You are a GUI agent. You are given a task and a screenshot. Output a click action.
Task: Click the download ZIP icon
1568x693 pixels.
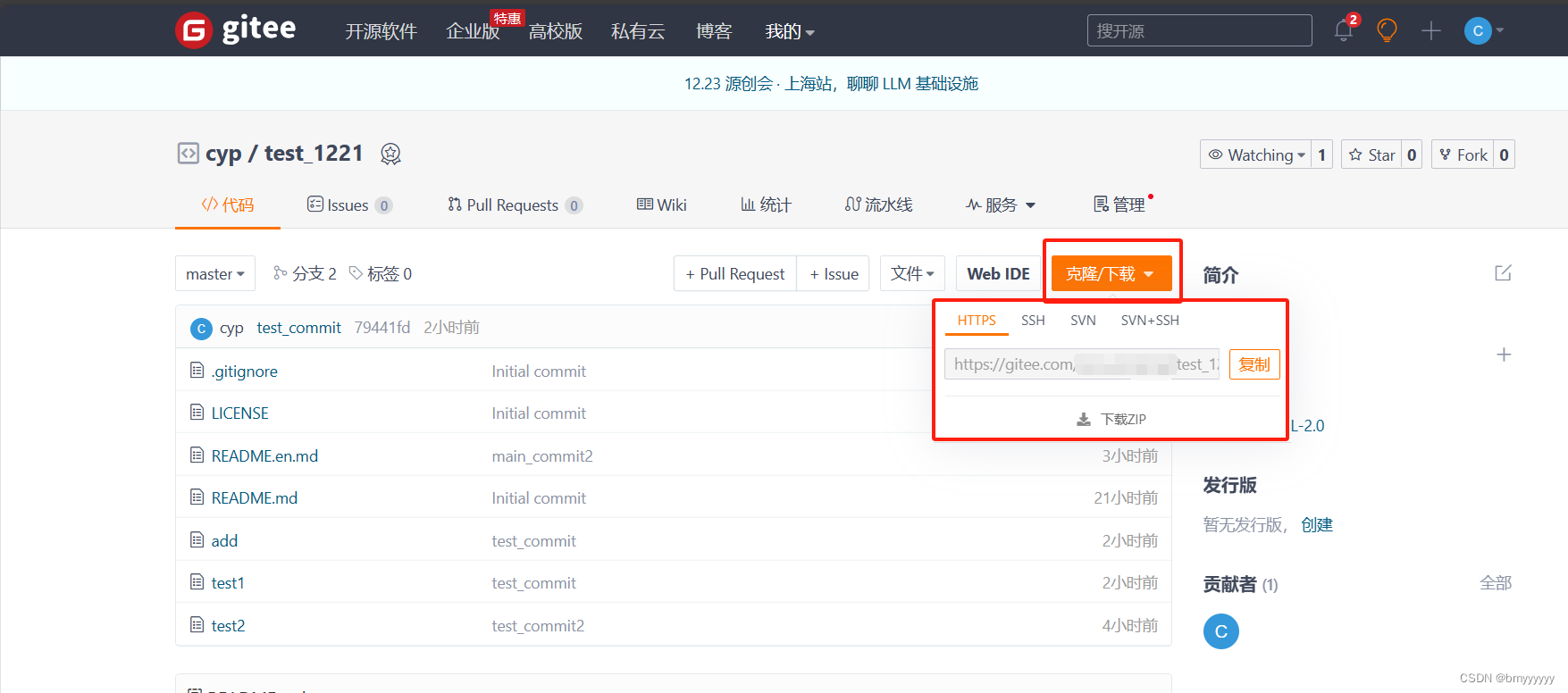click(x=1084, y=419)
